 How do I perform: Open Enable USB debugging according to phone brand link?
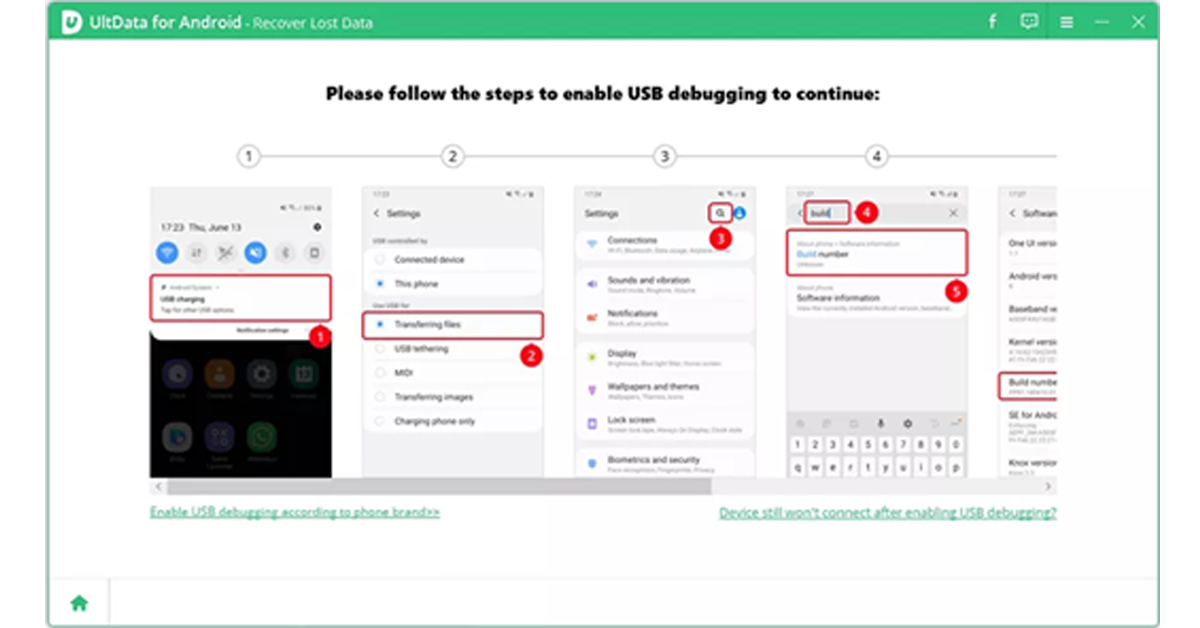click(294, 512)
